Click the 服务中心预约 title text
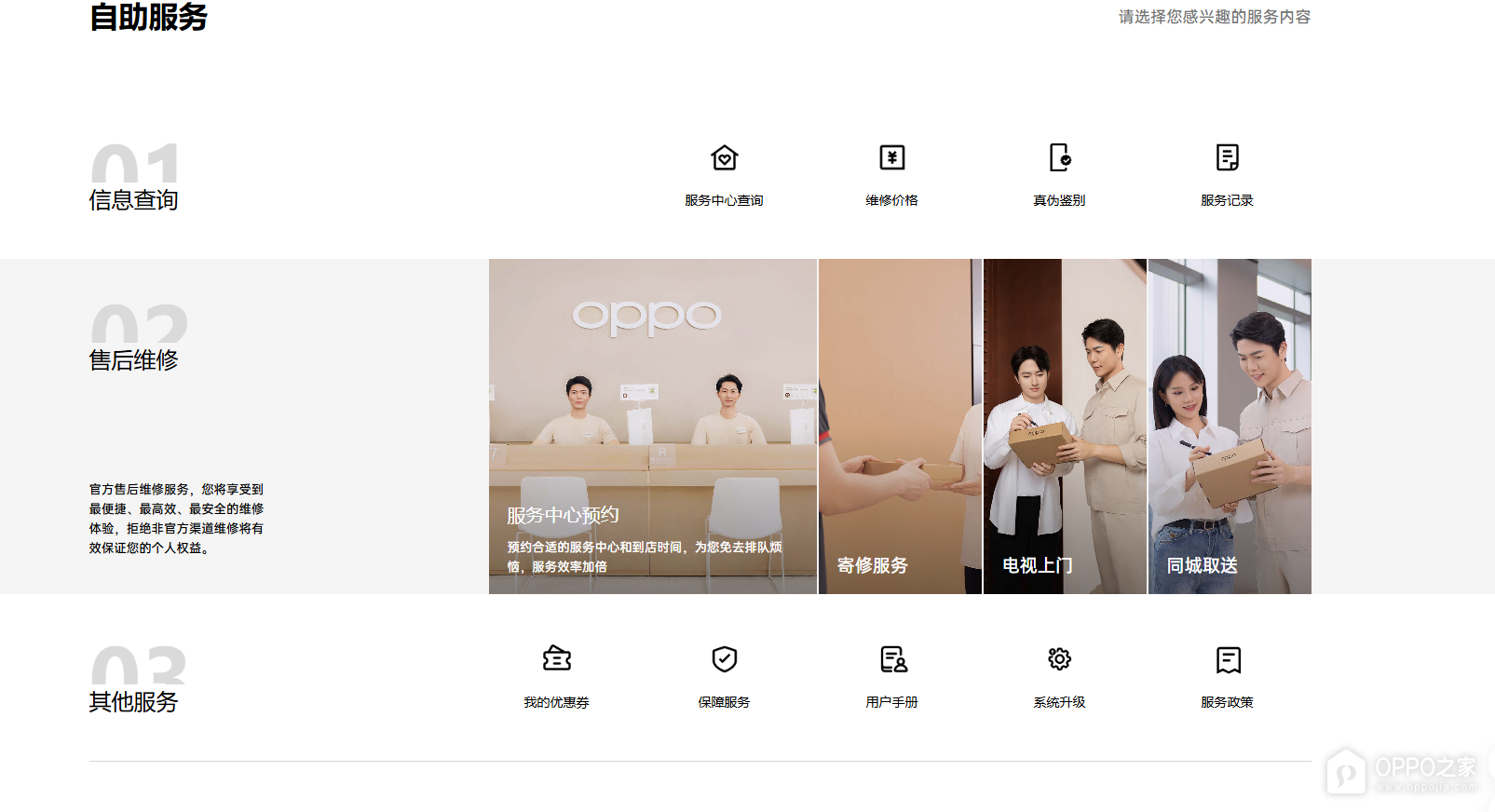Image resolution: width=1495 pixels, height=812 pixels. coord(563,515)
